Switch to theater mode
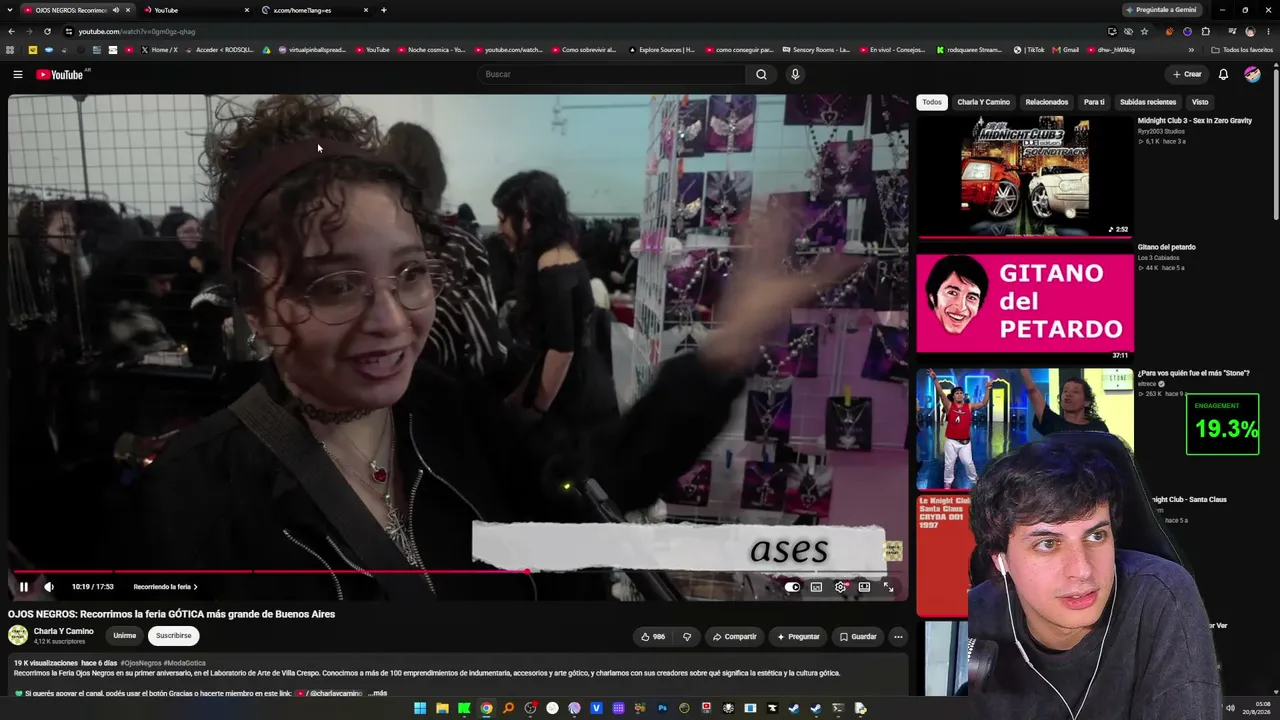Viewport: 1280px width, 720px height. point(864,587)
